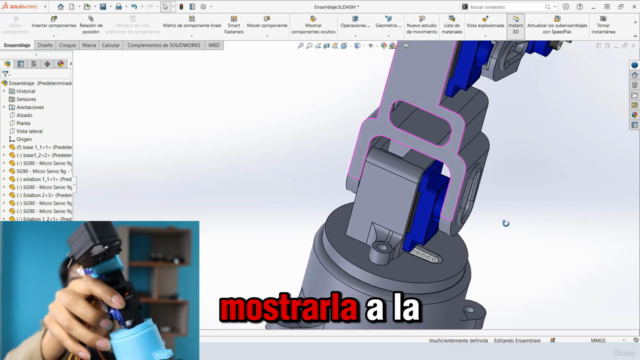Expand base1_2<2> component node
This screenshot has height=360, width=640.
(4, 155)
